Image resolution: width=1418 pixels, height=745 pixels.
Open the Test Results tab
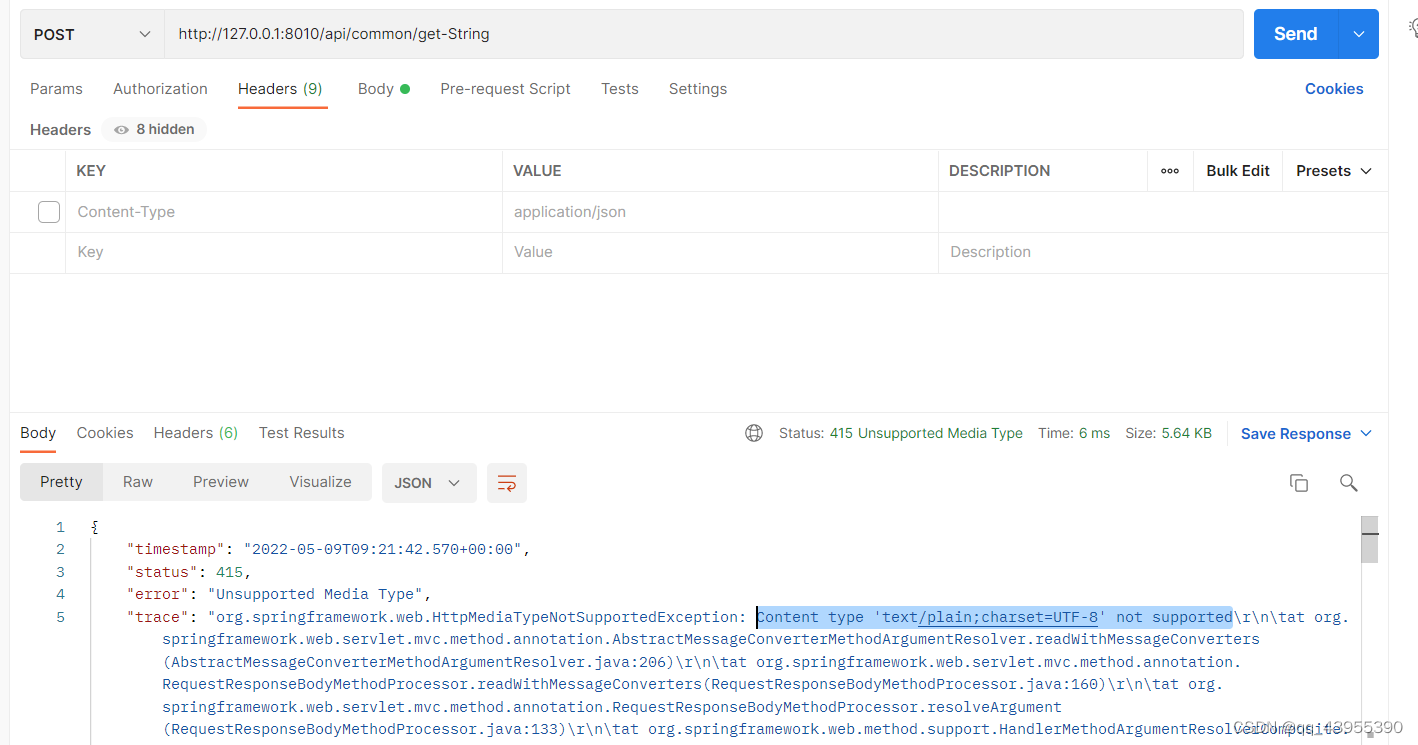[301, 432]
